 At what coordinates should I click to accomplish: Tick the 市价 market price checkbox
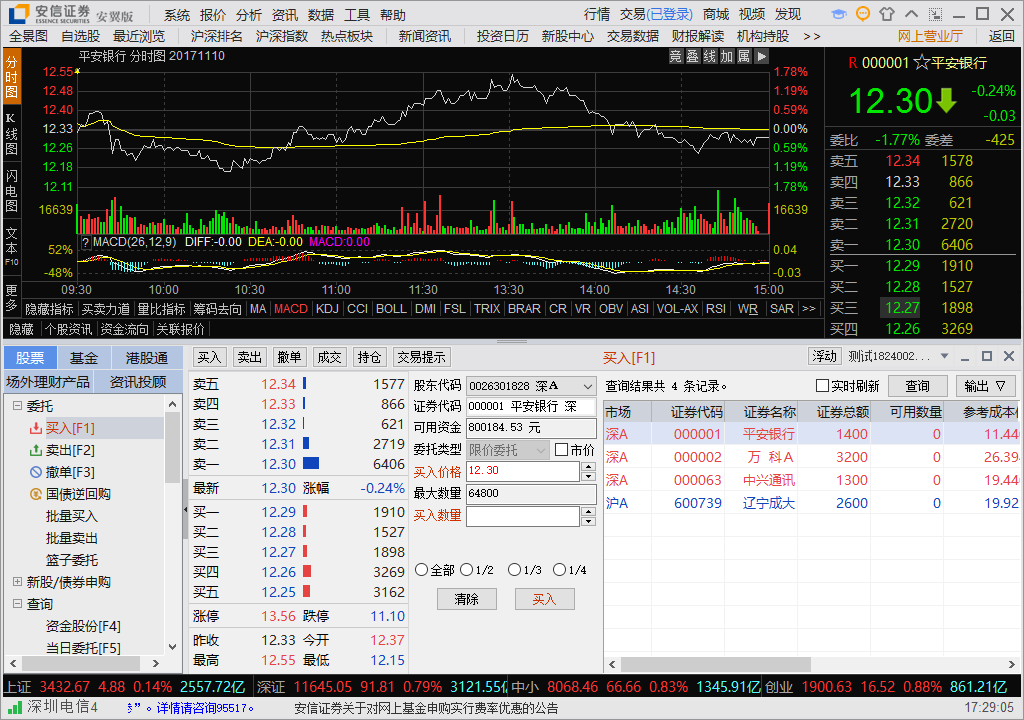tap(561, 450)
